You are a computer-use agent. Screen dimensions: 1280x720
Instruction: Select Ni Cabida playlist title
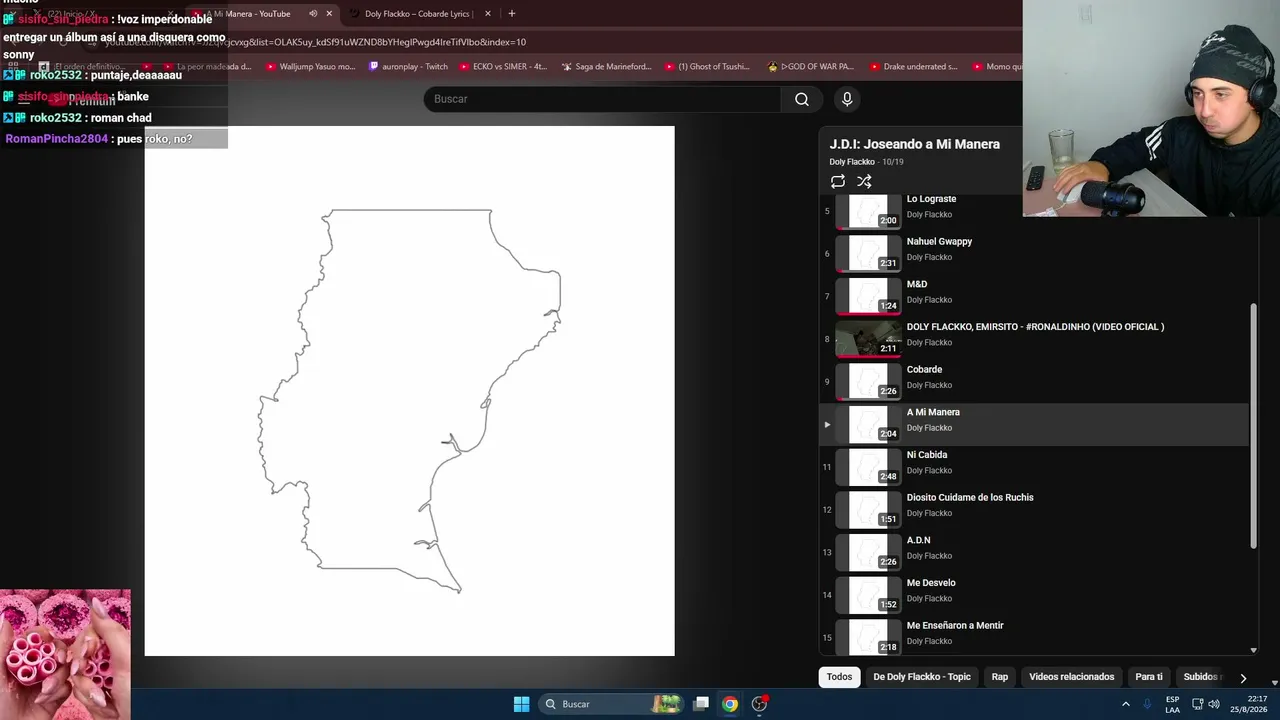tap(927, 455)
